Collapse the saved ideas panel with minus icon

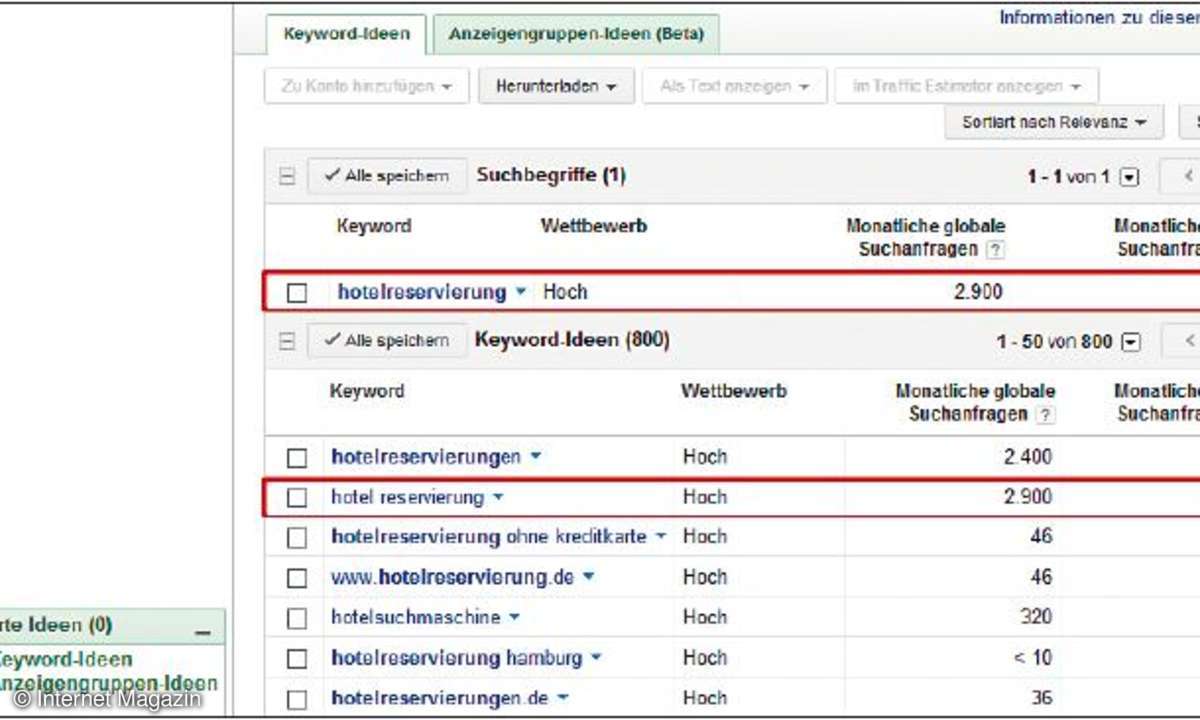(203, 632)
